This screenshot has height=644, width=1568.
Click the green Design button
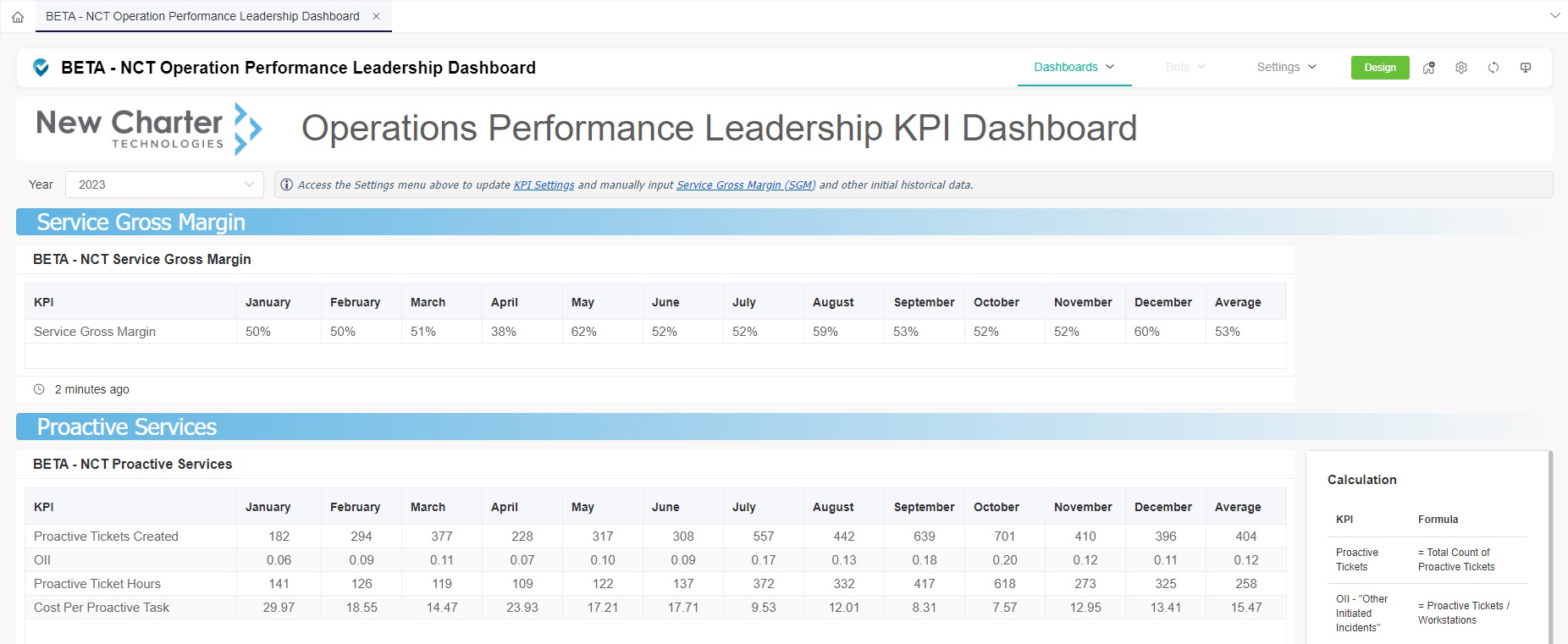1380,68
